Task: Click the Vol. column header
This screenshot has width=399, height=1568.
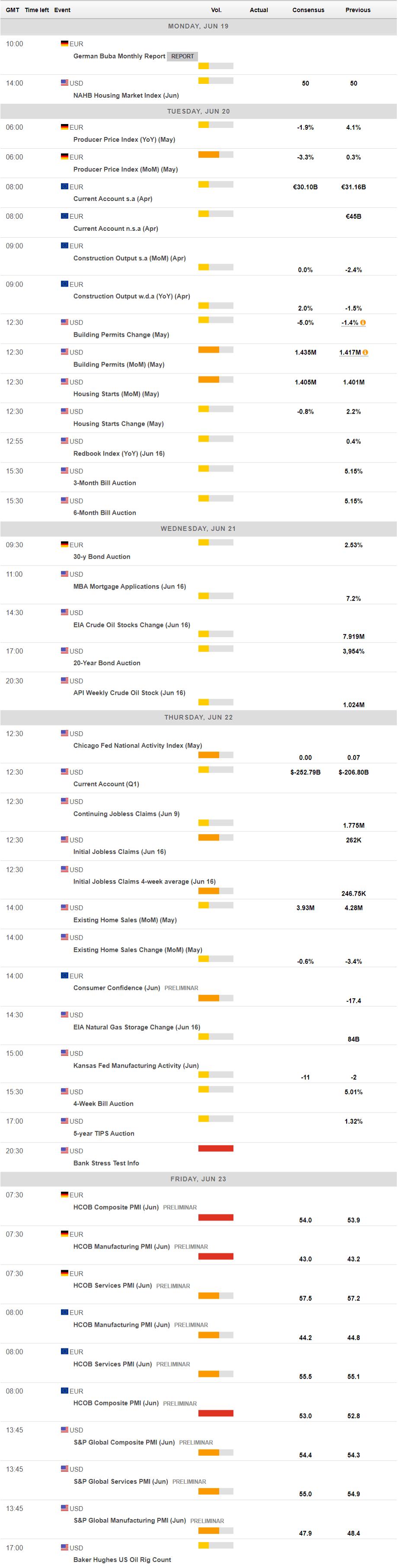Action: 216,10
